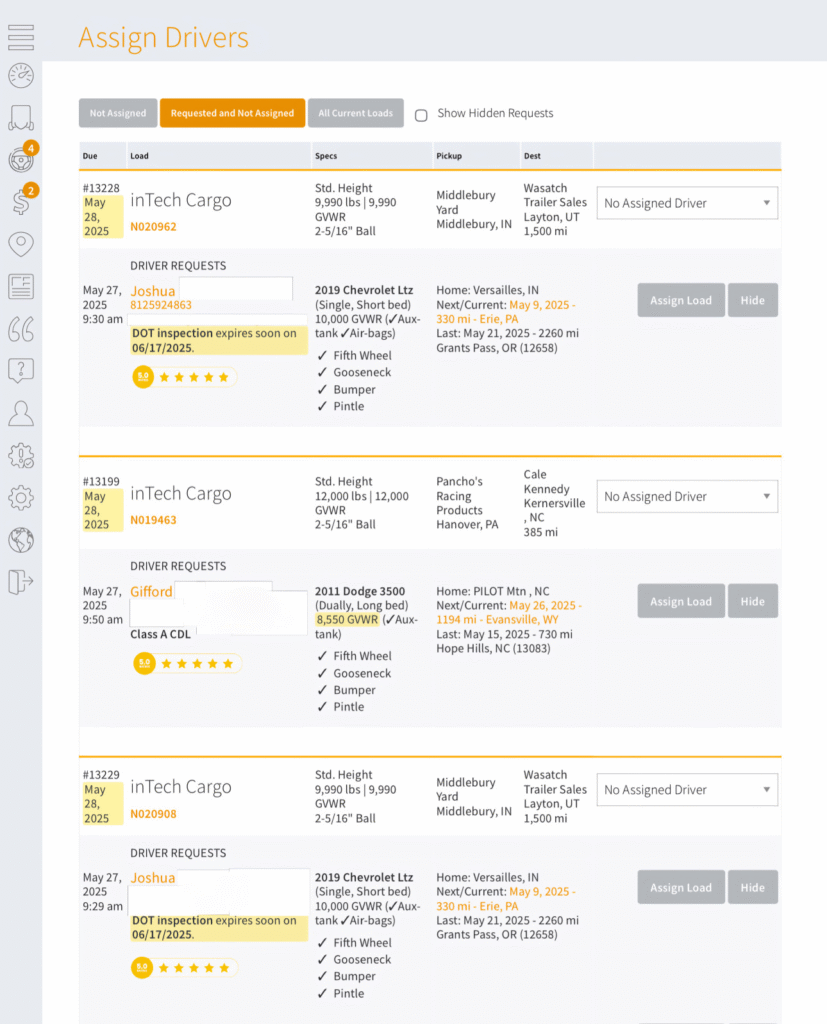Assign load #13229 to Joshua
Viewport: 827px width, 1024px height.
click(681, 887)
